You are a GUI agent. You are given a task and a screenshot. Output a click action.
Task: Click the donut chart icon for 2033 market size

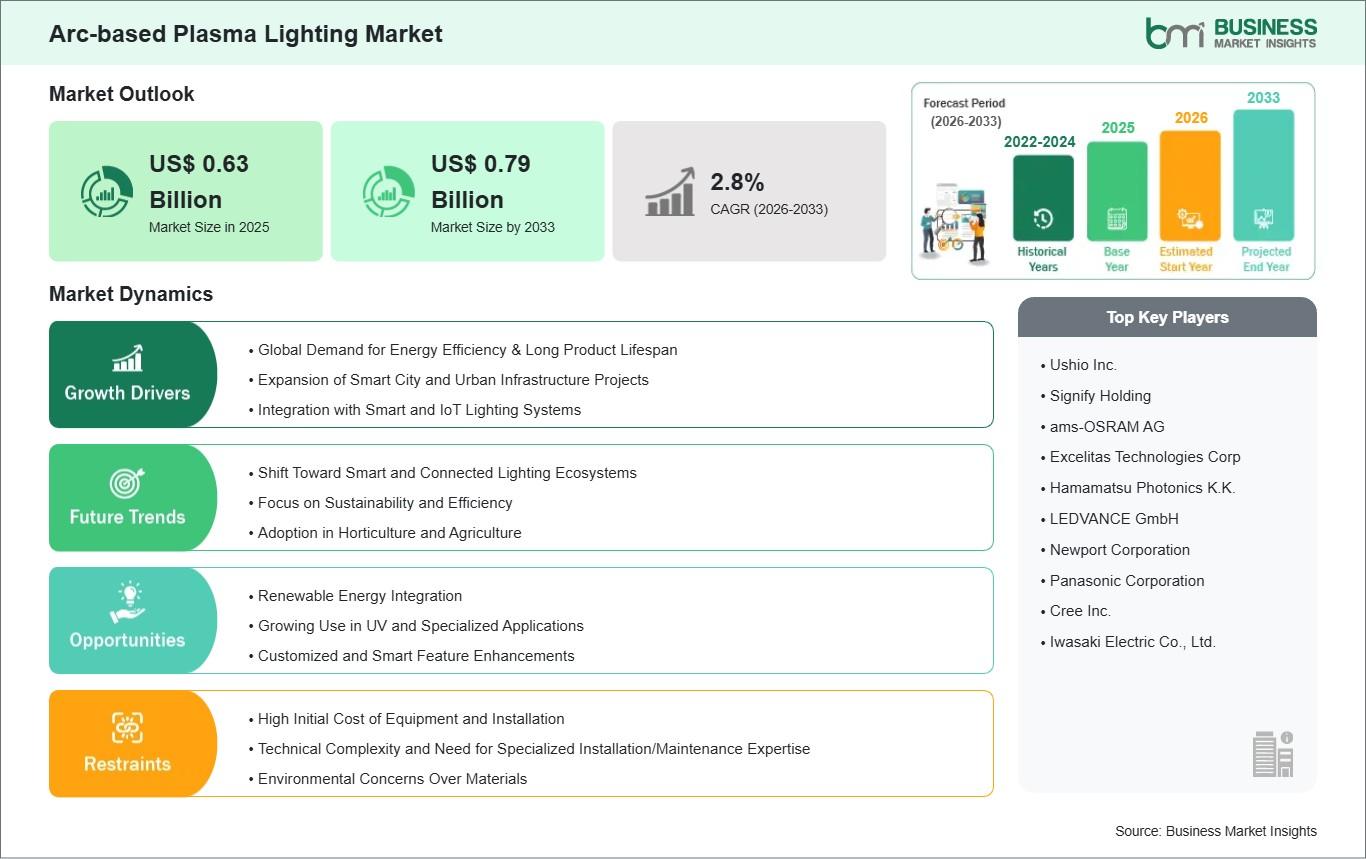388,192
